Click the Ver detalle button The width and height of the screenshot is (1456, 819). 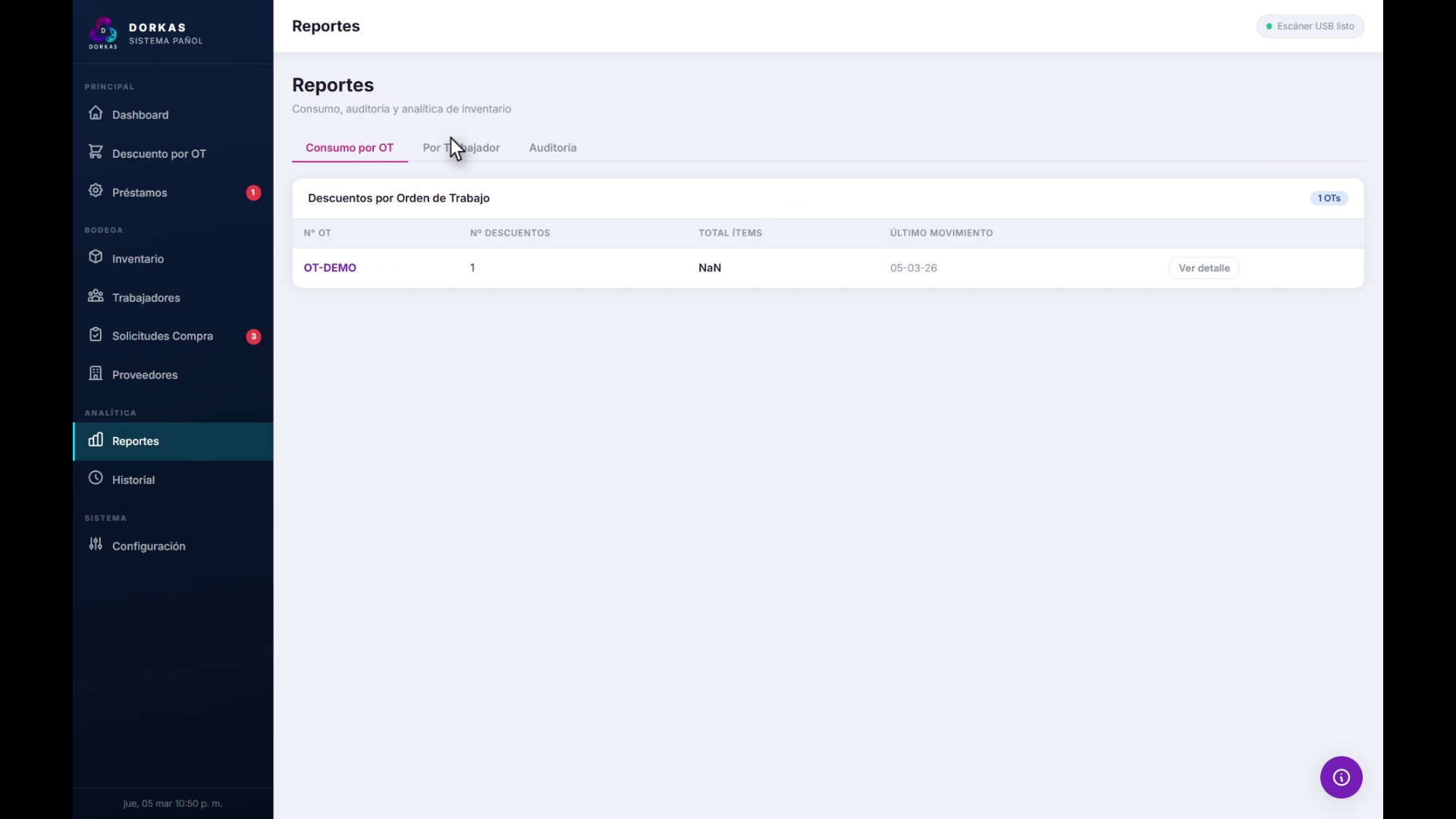[1203, 268]
